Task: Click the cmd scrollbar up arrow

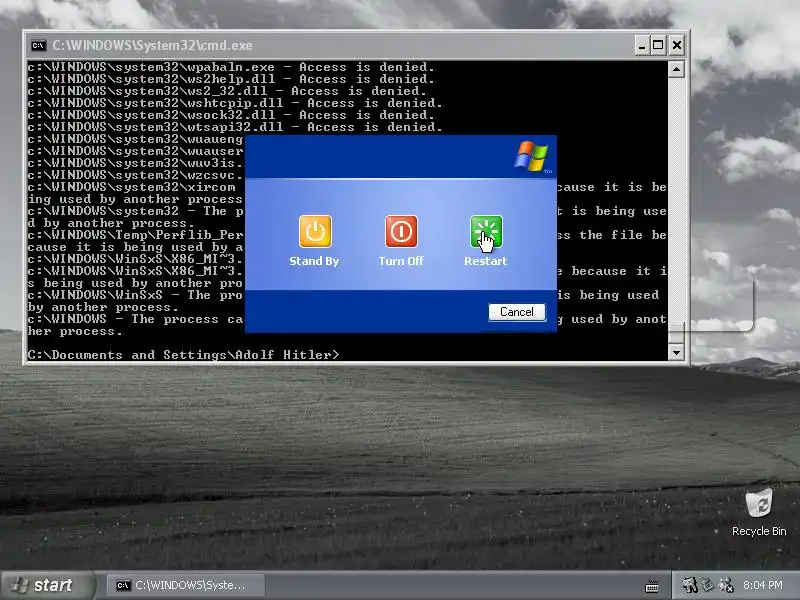Action: pos(676,69)
